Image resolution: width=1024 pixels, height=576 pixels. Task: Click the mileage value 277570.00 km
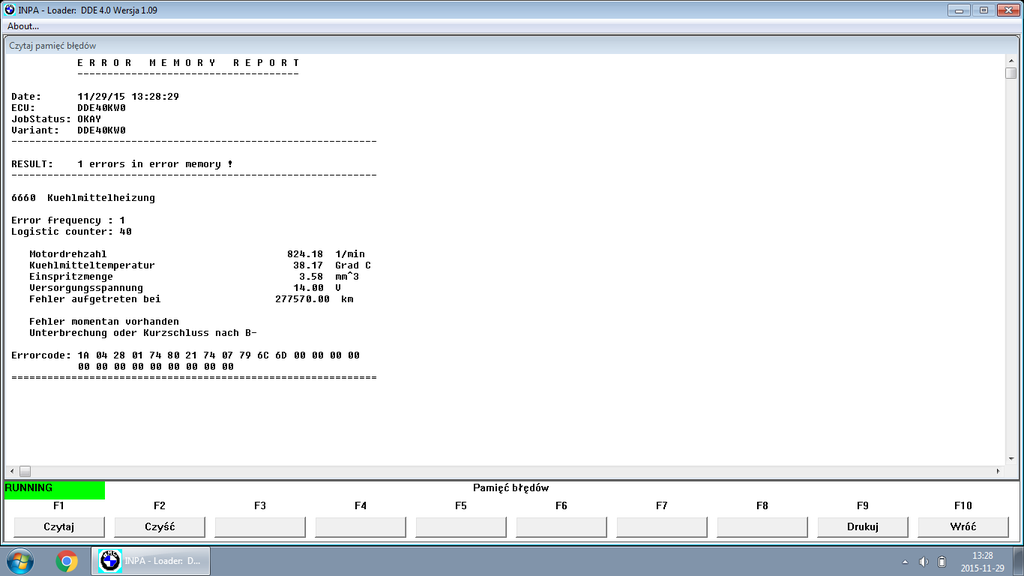pos(314,299)
